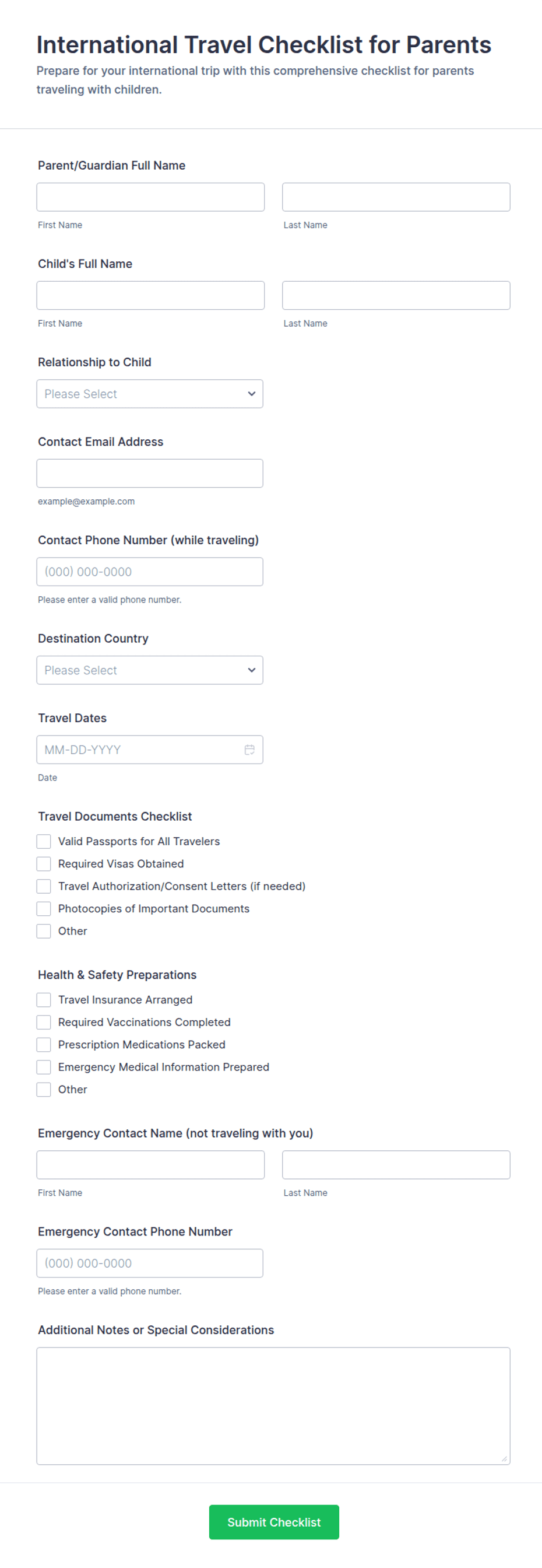Check Emergency Medical Information Prepared

44,1067
